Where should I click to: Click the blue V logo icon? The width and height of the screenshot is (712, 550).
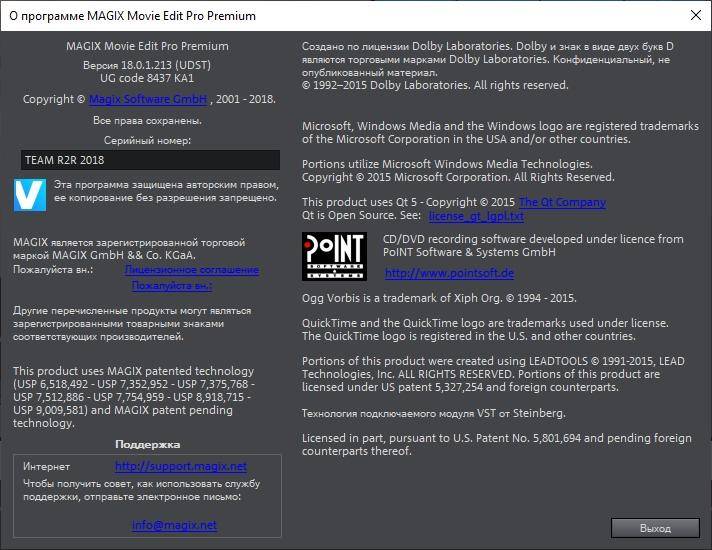point(30,195)
